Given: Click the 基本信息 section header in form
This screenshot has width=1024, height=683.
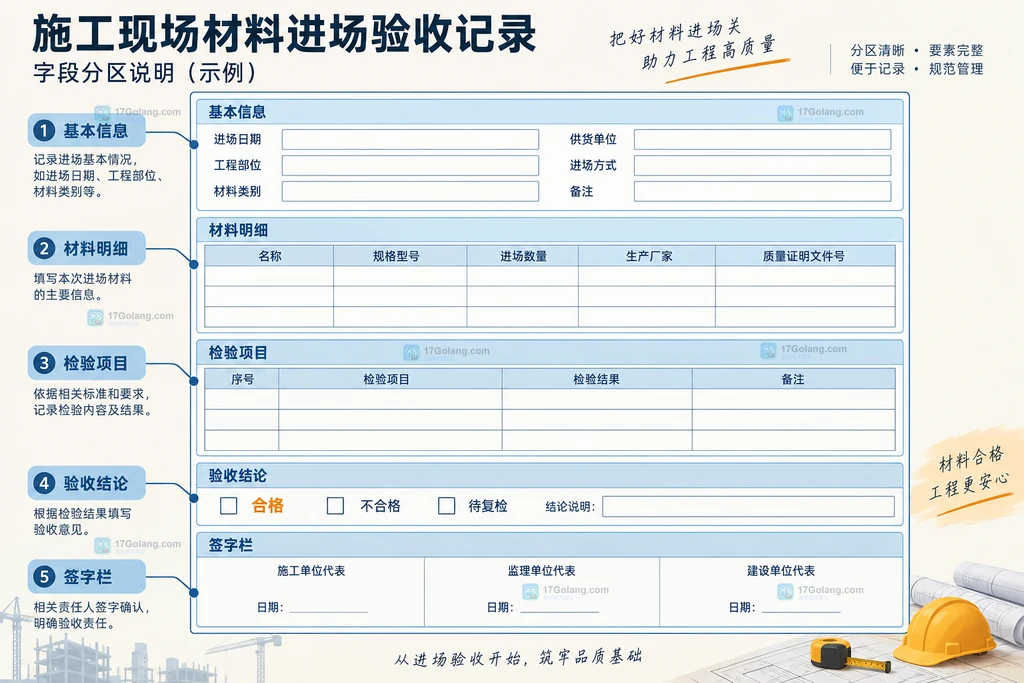Looking at the screenshot, I should pos(550,112).
